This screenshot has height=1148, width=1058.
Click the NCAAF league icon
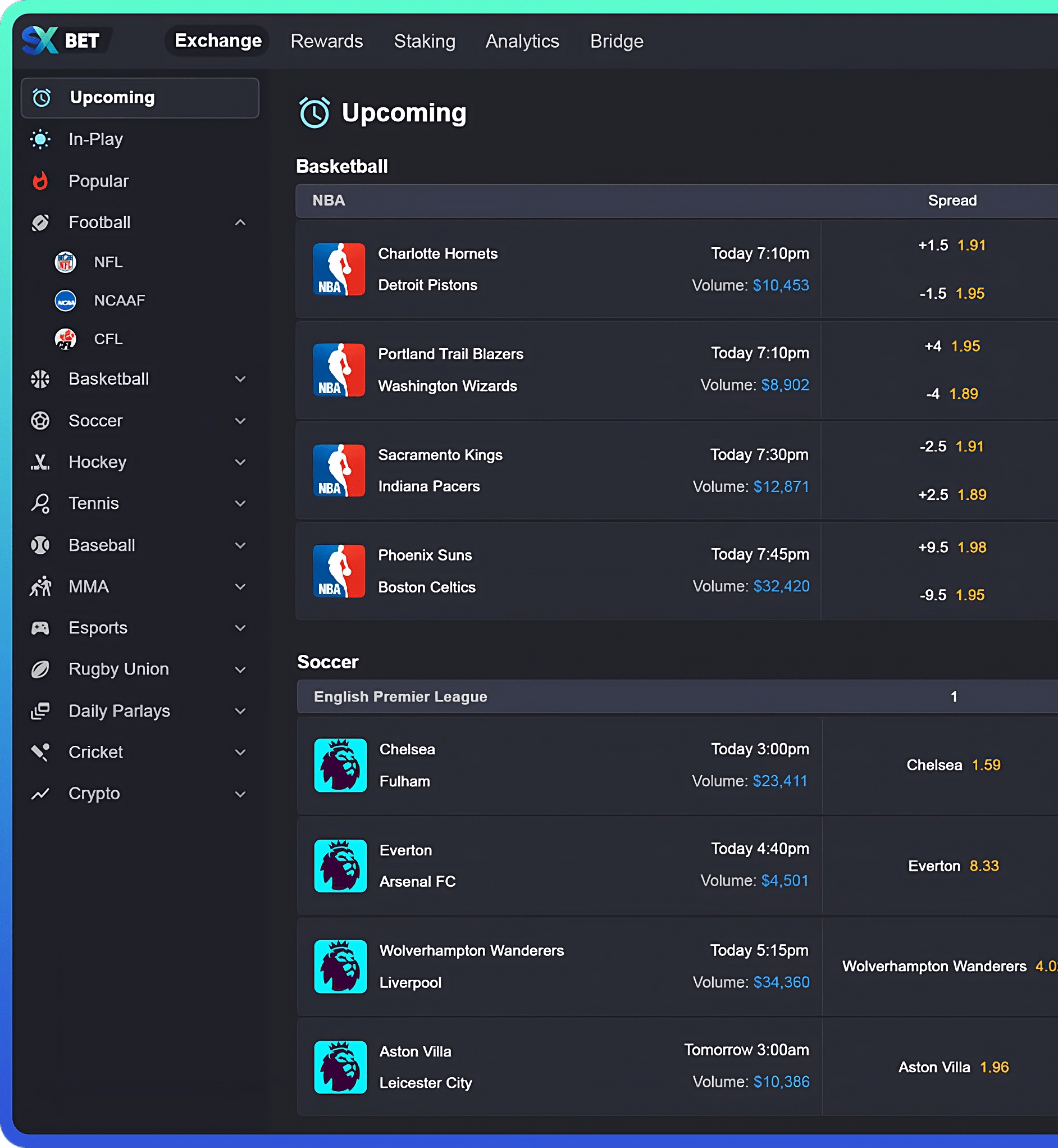pyautogui.click(x=65, y=300)
